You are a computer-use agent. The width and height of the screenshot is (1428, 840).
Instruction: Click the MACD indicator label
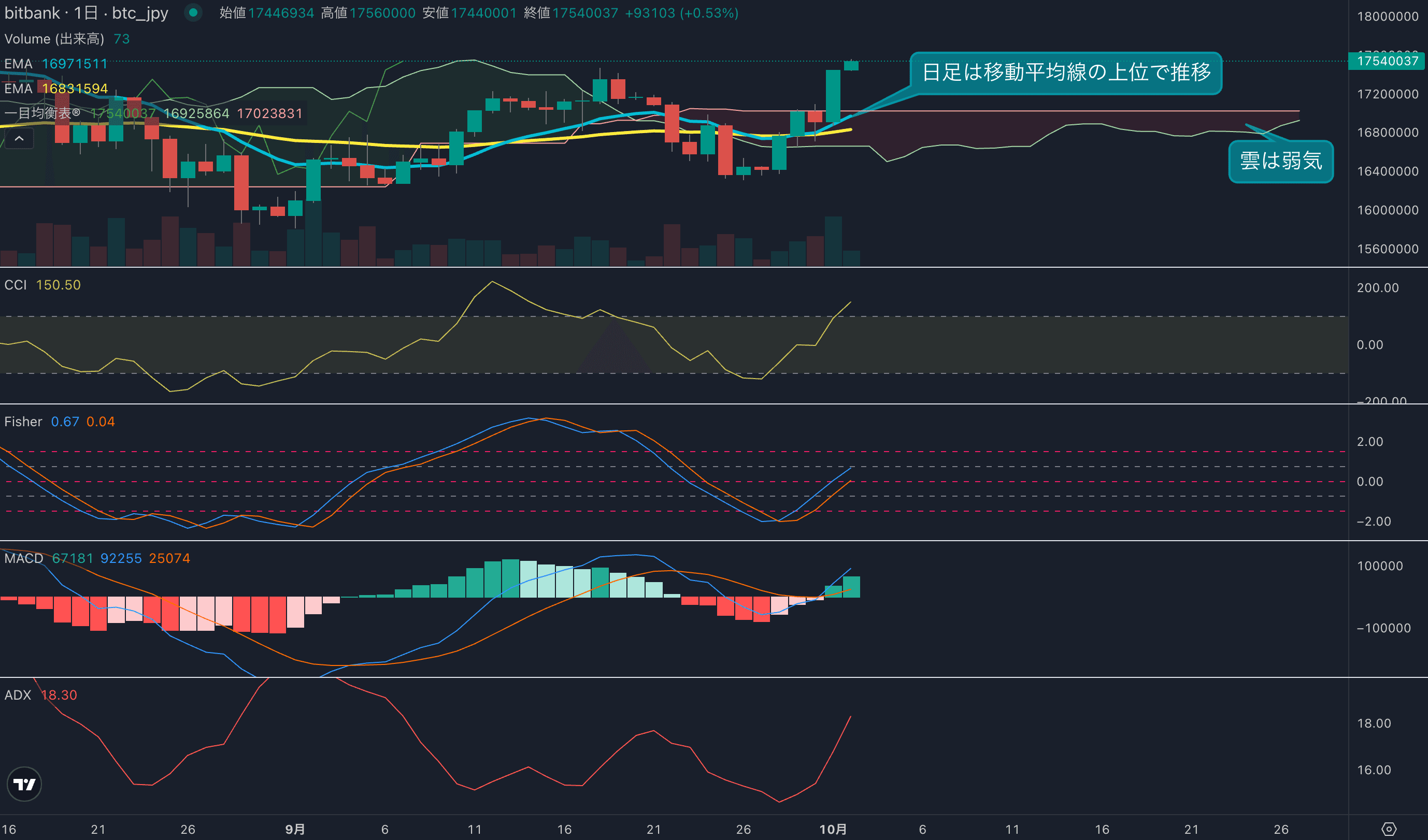coord(24,558)
